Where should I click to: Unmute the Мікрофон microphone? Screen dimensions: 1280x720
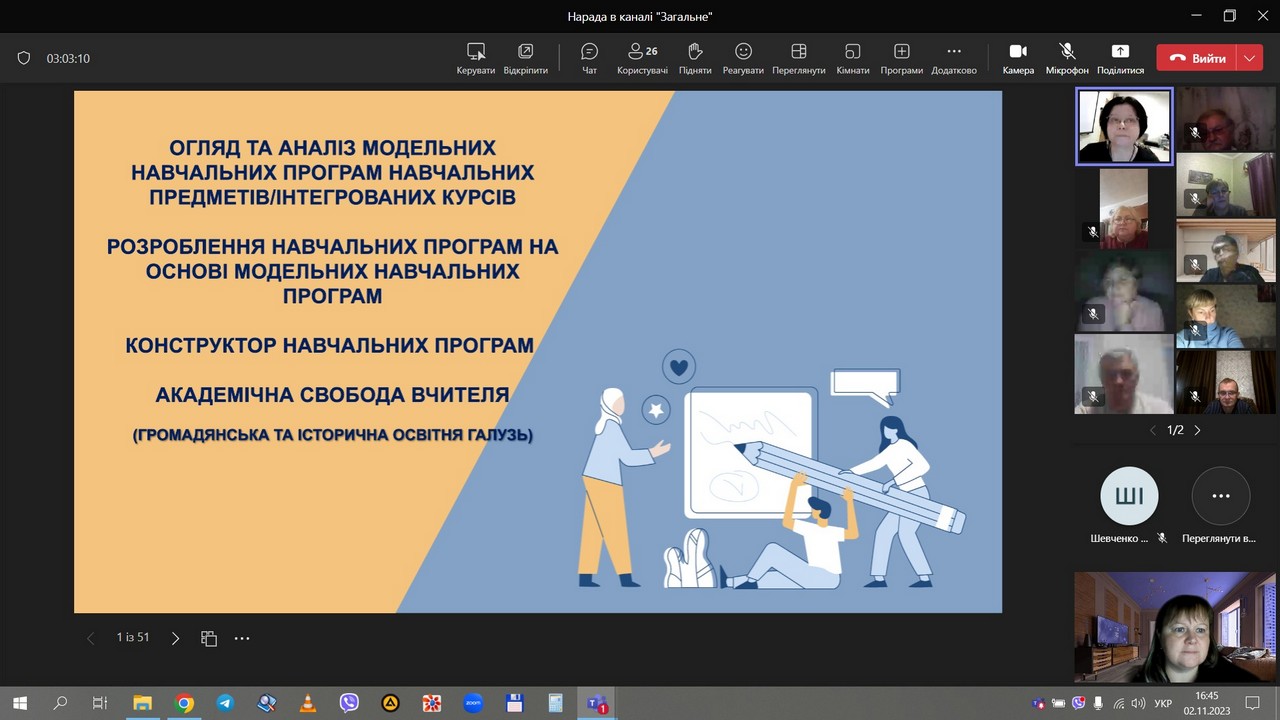pos(1067,58)
